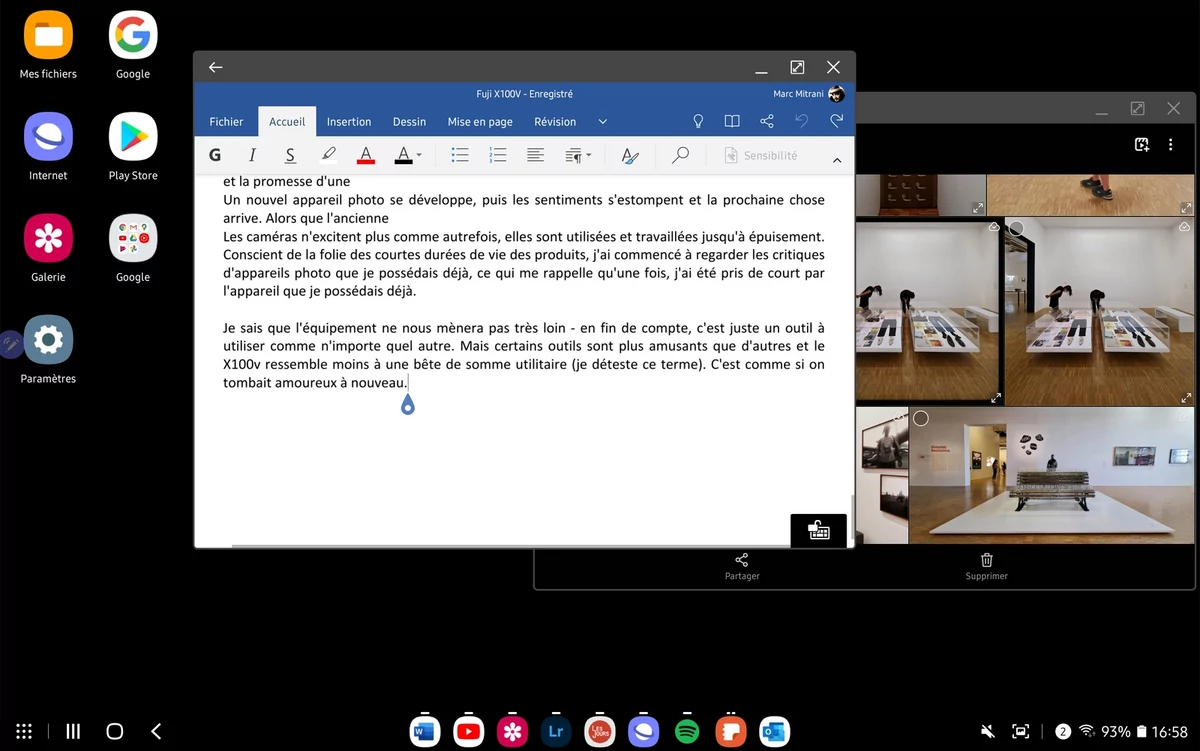Open the font color dropdown arrow

[x=419, y=155]
